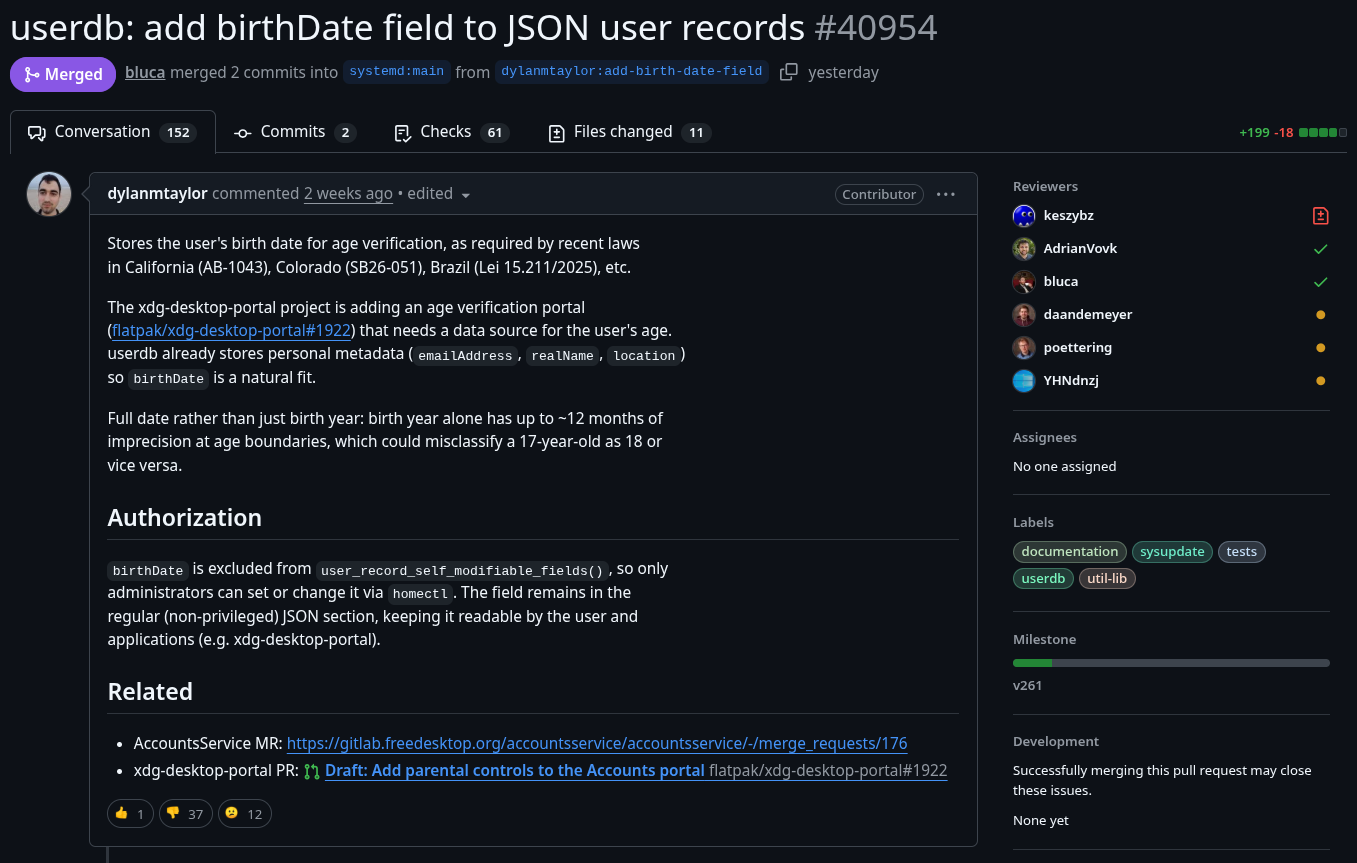Toggle the confused face reaction

tap(244, 813)
